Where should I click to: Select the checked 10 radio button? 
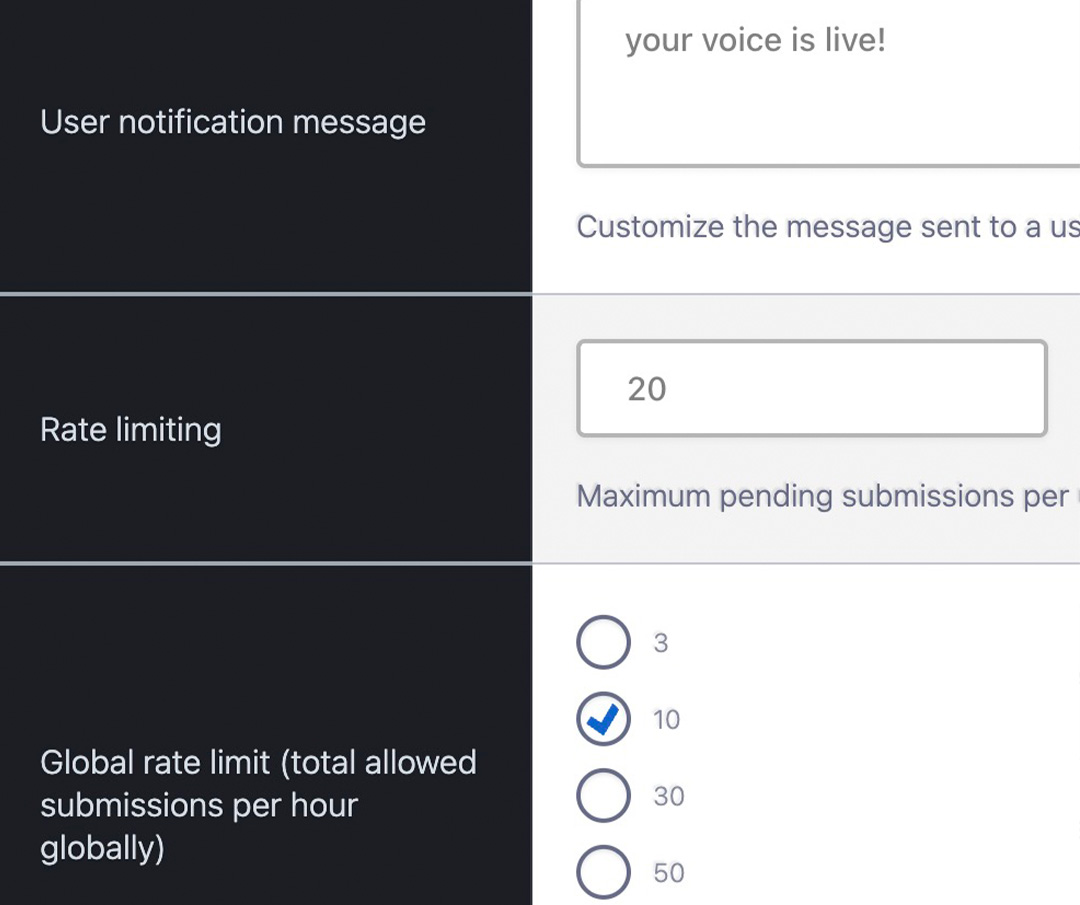click(603, 720)
